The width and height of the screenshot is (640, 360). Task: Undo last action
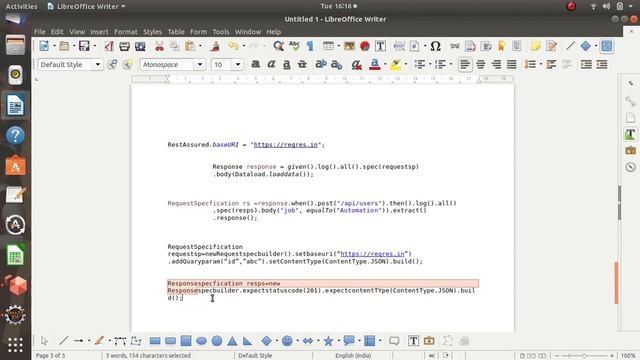(233, 46)
